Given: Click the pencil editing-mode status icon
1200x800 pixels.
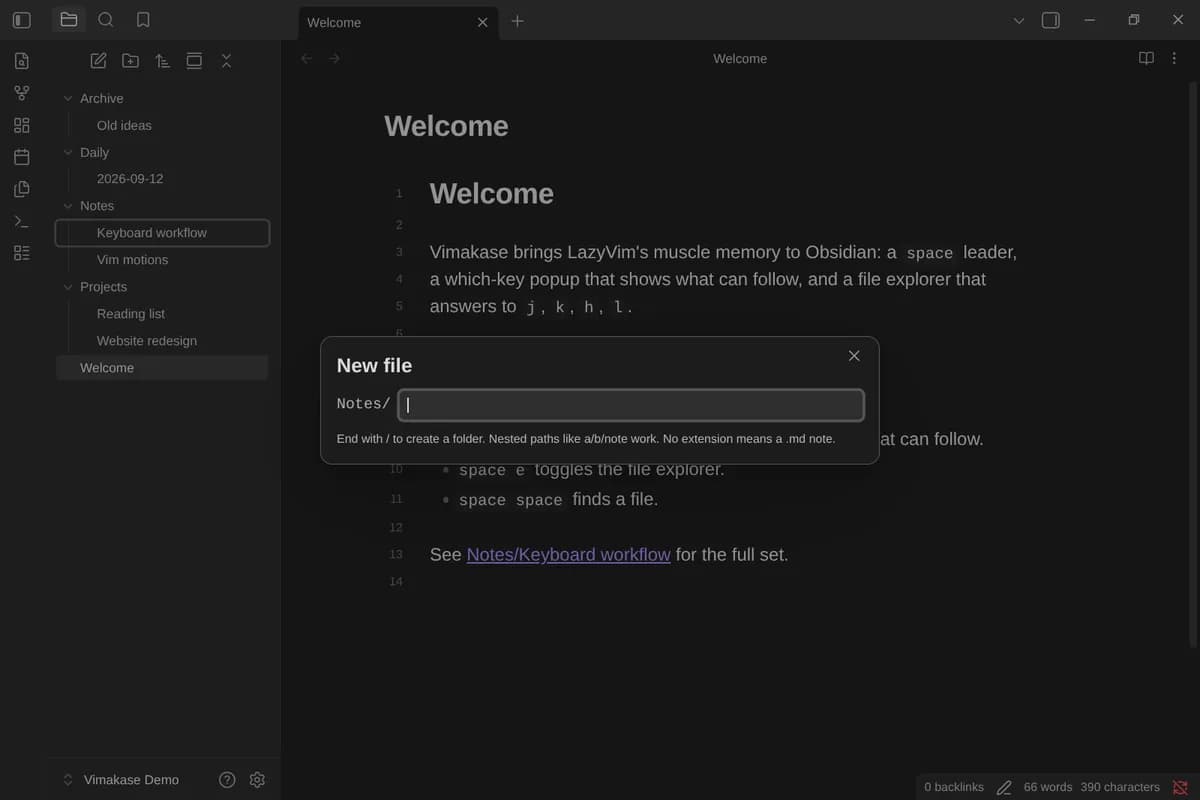Looking at the screenshot, I should [x=1004, y=787].
